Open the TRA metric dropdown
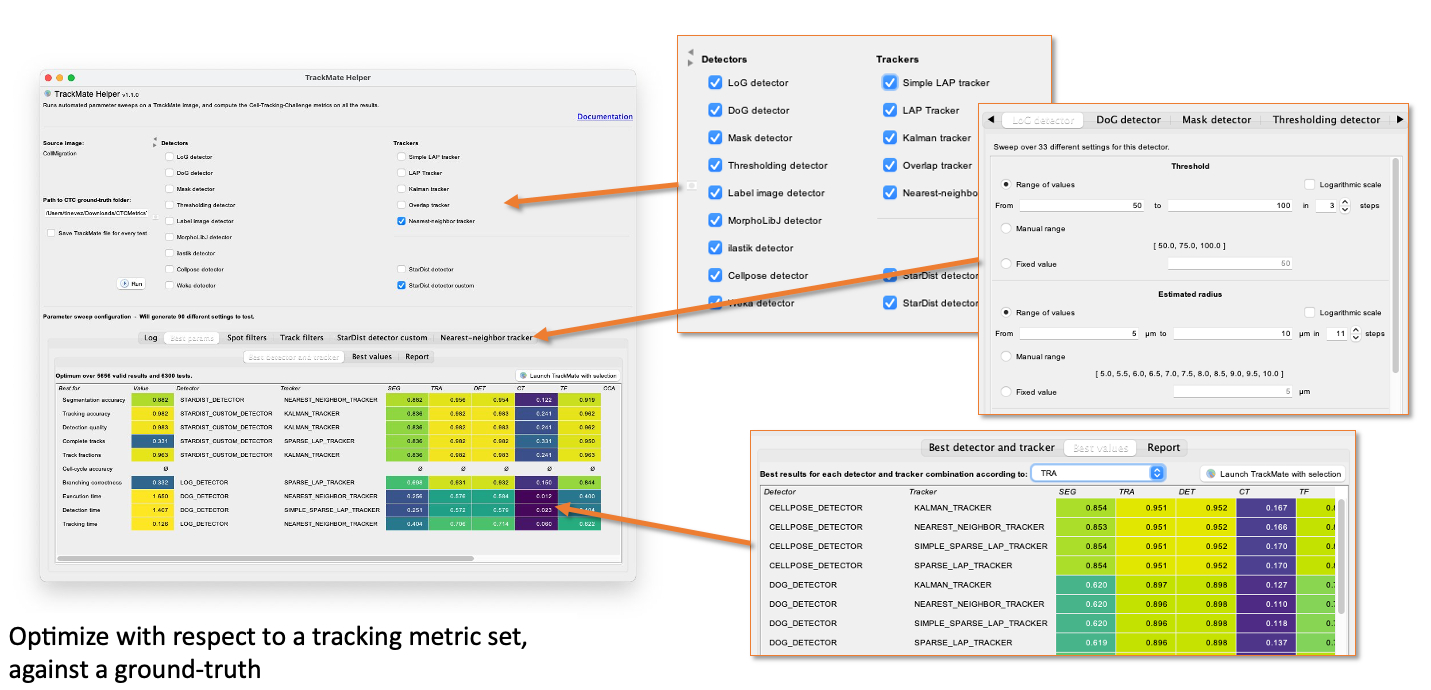The width and height of the screenshot is (1431, 690). [x=1098, y=473]
